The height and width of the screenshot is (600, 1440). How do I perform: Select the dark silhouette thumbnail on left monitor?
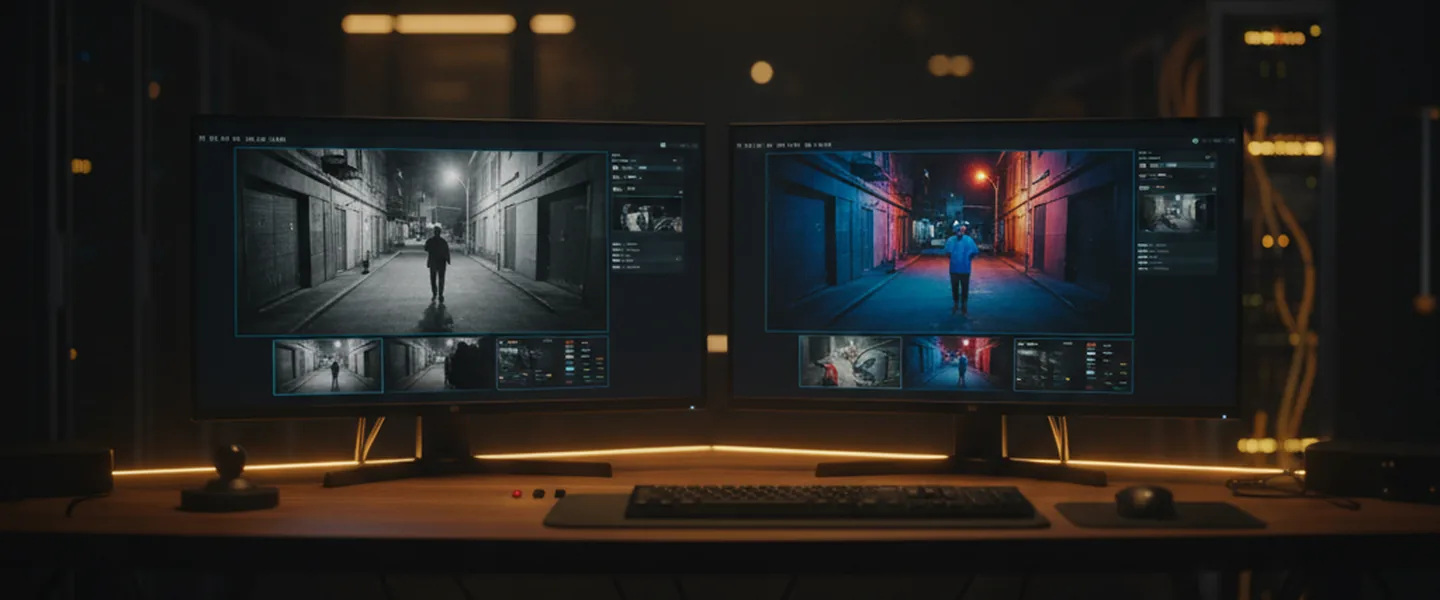coord(440,364)
